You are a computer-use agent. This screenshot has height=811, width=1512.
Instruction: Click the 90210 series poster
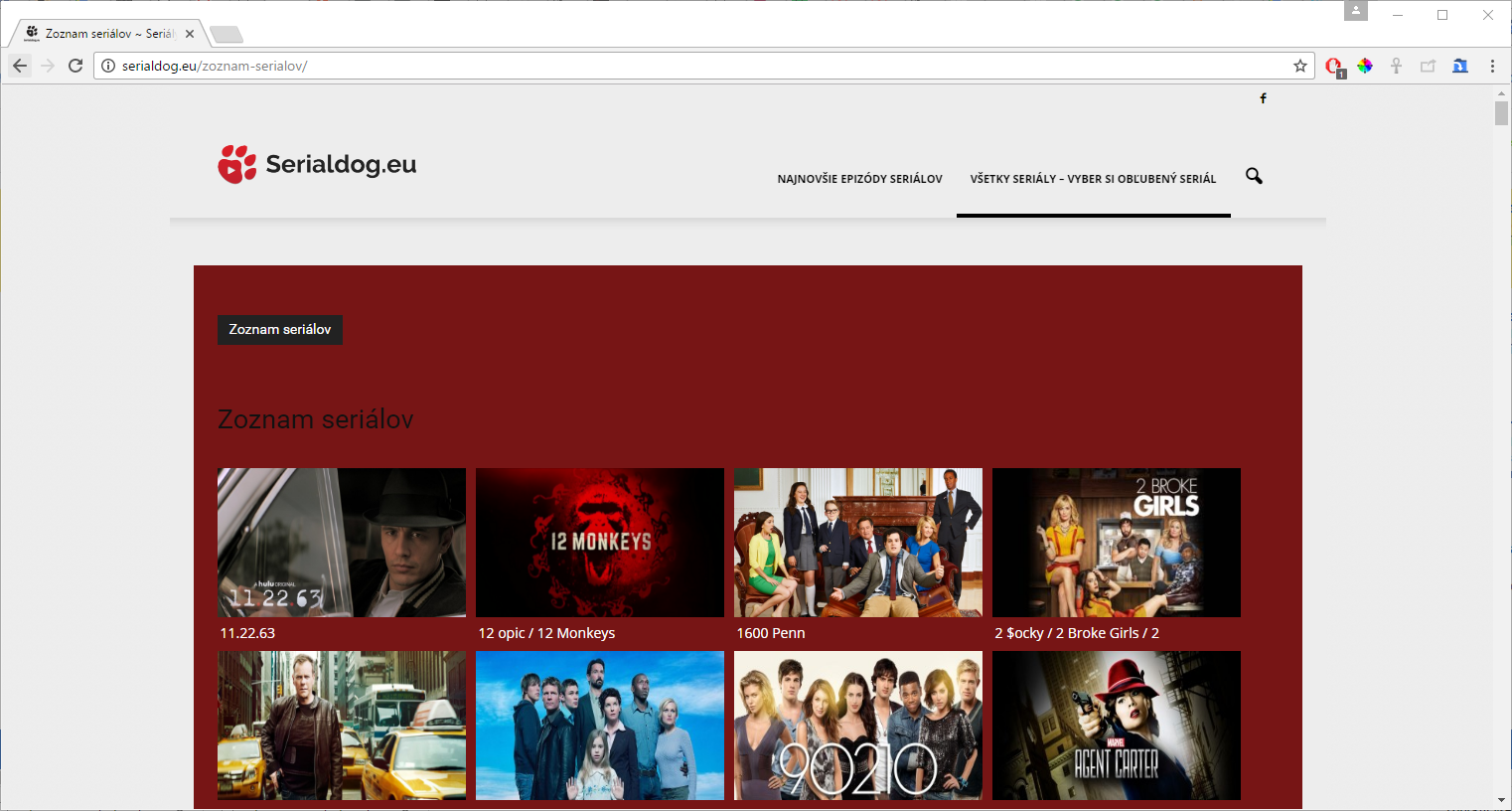pos(857,726)
